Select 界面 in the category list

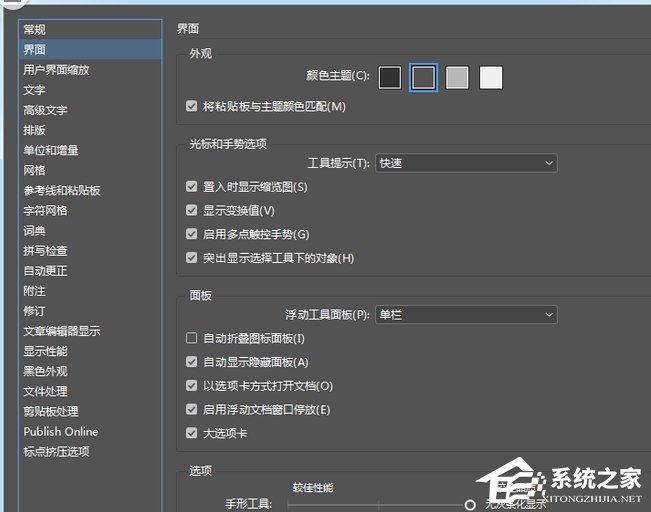[90, 49]
